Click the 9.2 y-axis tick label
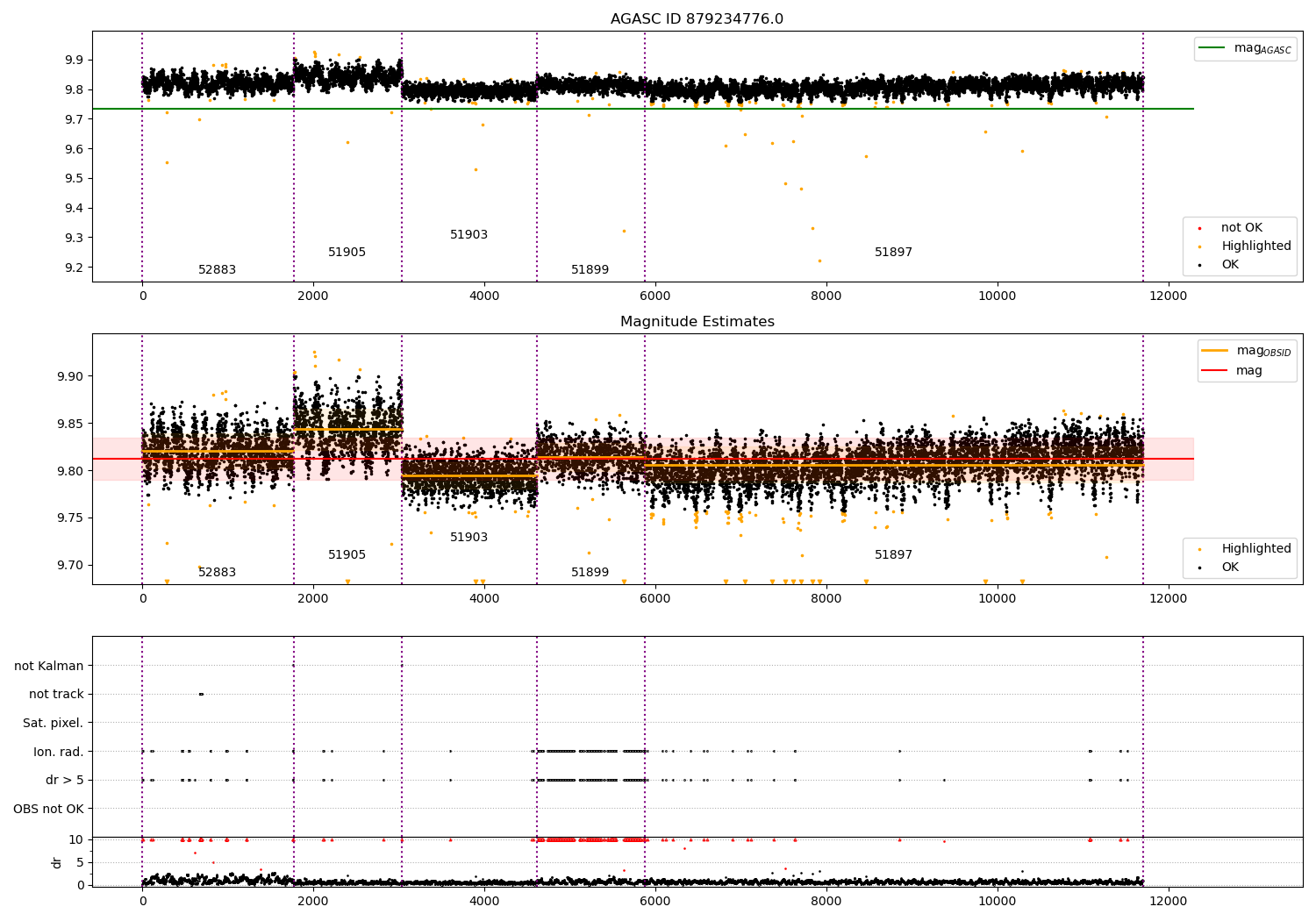Viewport: 1316px width, 921px height. (74, 268)
